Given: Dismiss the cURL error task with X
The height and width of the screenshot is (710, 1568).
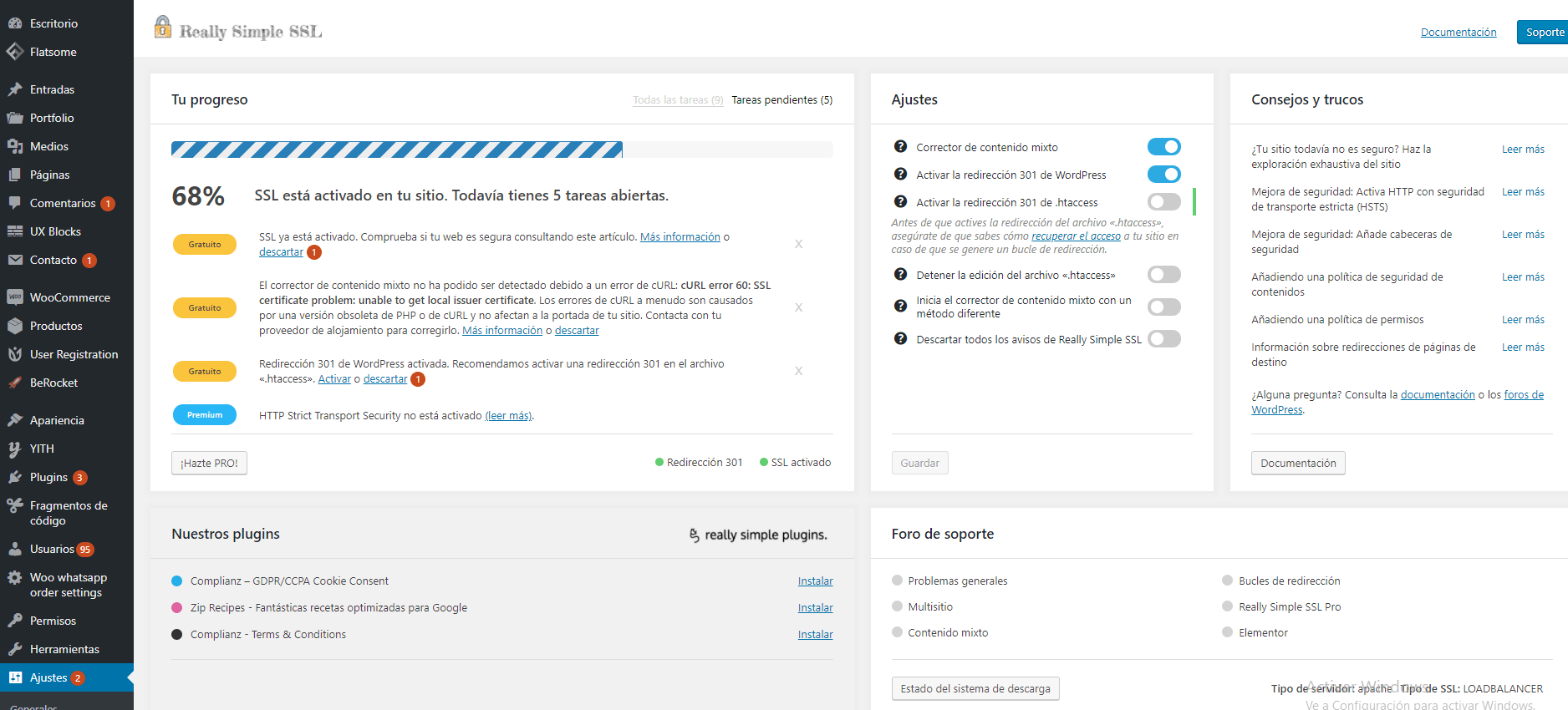Looking at the screenshot, I should 798,307.
